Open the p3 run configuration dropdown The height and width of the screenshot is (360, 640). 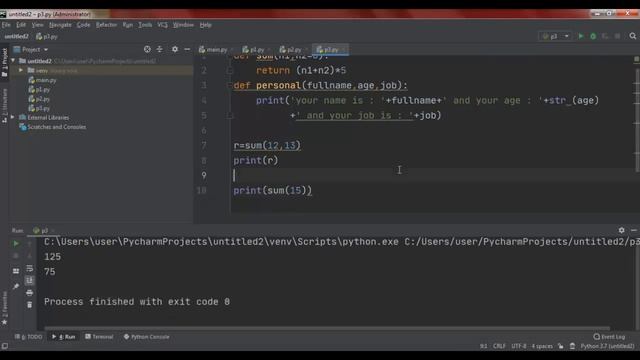click(556, 36)
